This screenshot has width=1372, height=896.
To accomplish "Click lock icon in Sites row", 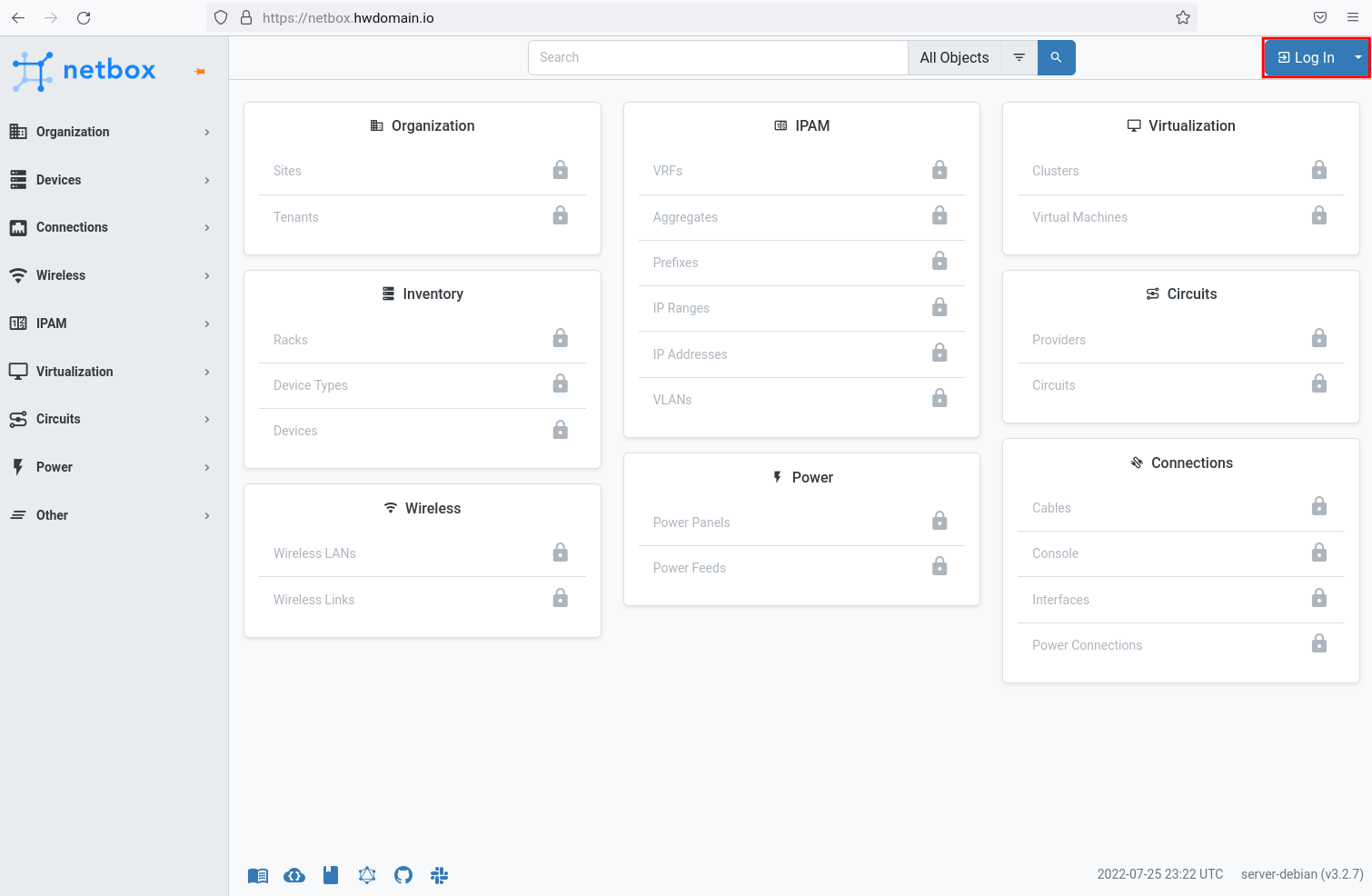I will [x=561, y=170].
